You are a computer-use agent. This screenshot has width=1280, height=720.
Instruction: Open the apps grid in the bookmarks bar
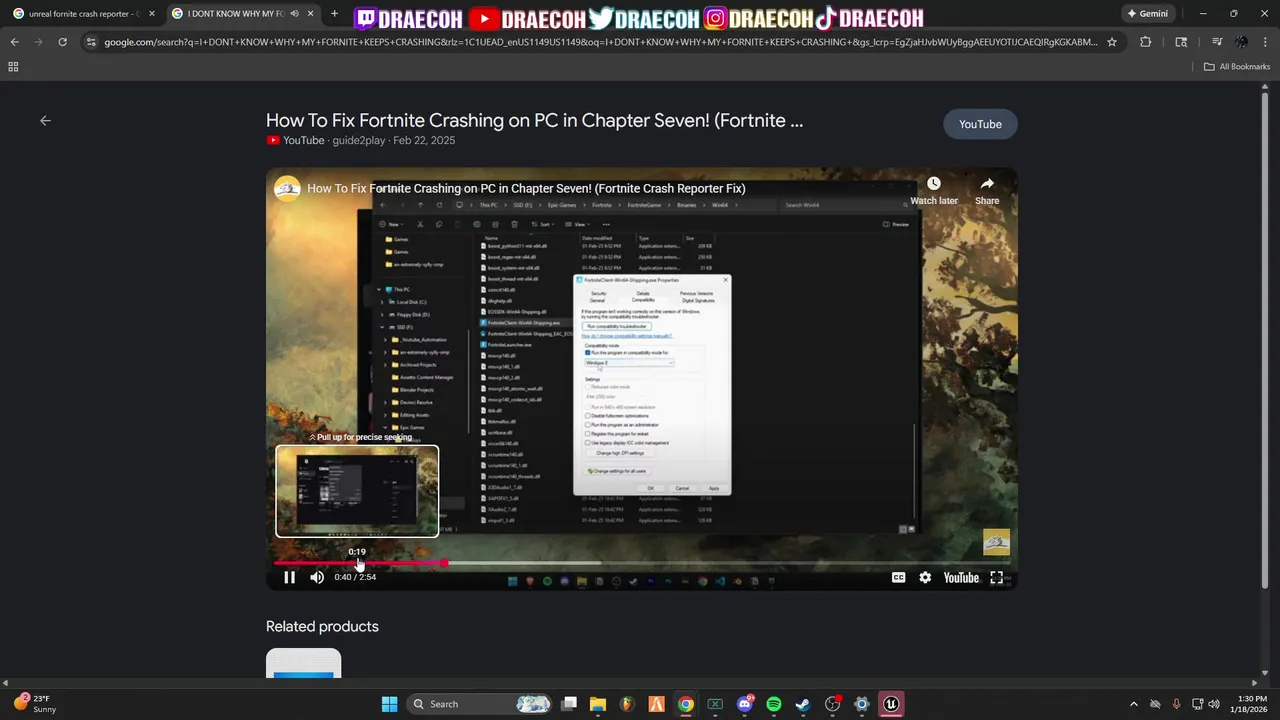click(13, 67)
